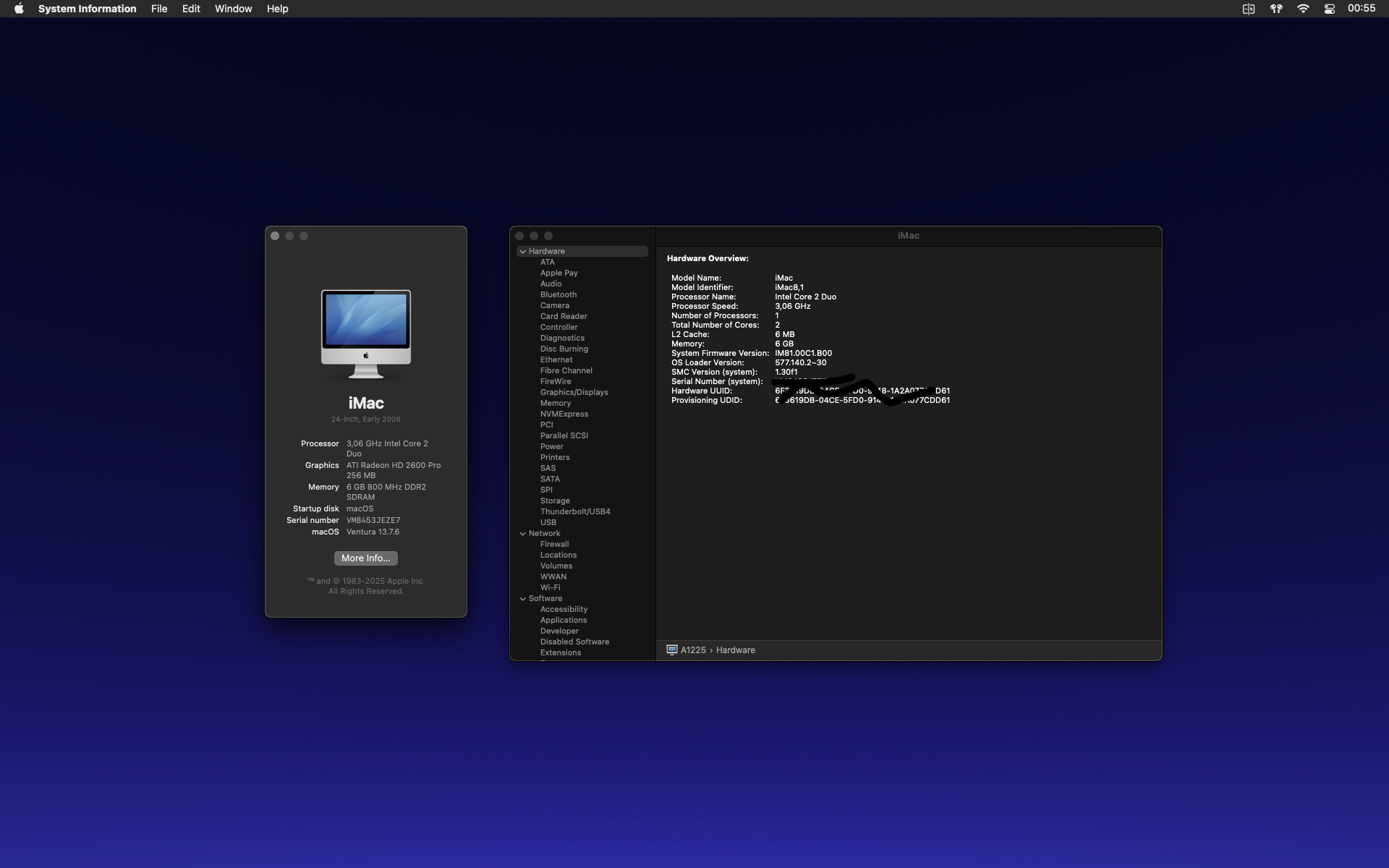1389x868 pixels.
Task: Click the iMac computer image
Action: (x=366, y=333)
